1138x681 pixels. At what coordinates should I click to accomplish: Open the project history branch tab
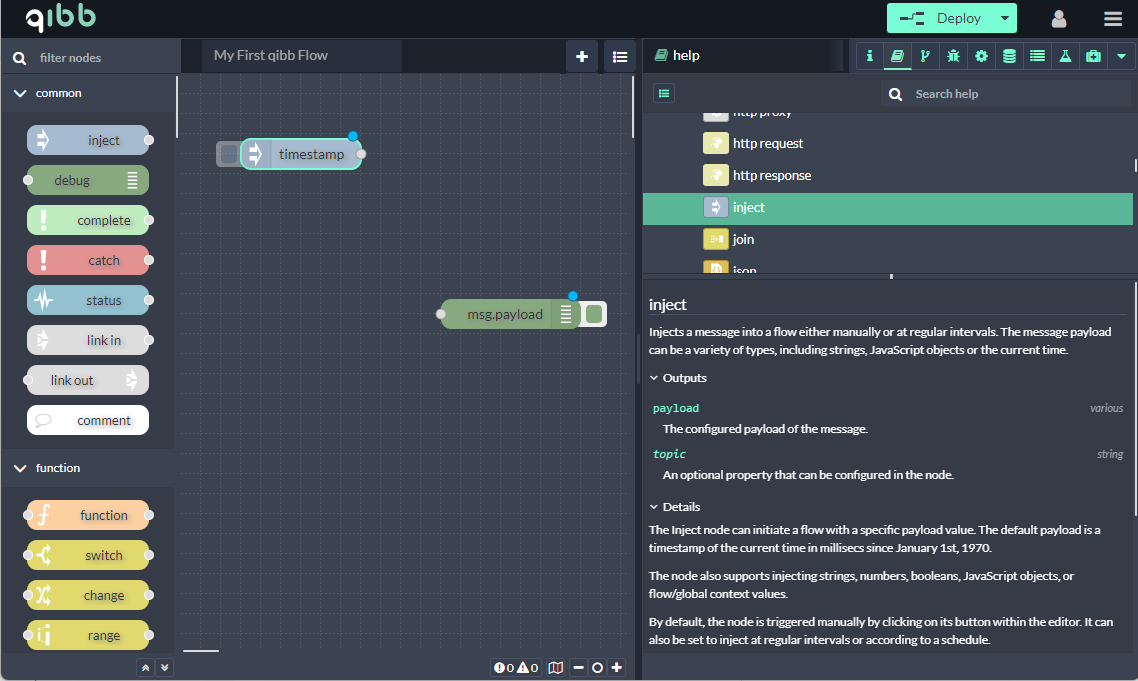(x=925, y=56)
